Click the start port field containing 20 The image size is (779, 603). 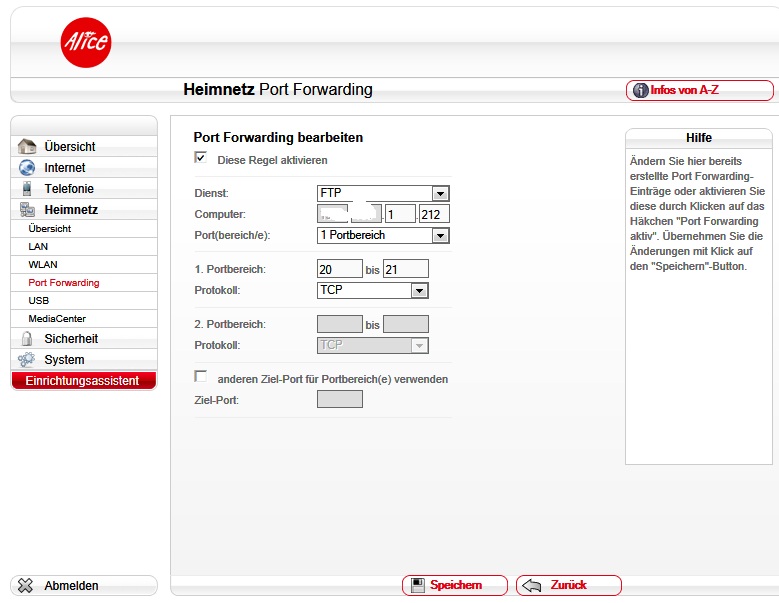click(339, 269)
